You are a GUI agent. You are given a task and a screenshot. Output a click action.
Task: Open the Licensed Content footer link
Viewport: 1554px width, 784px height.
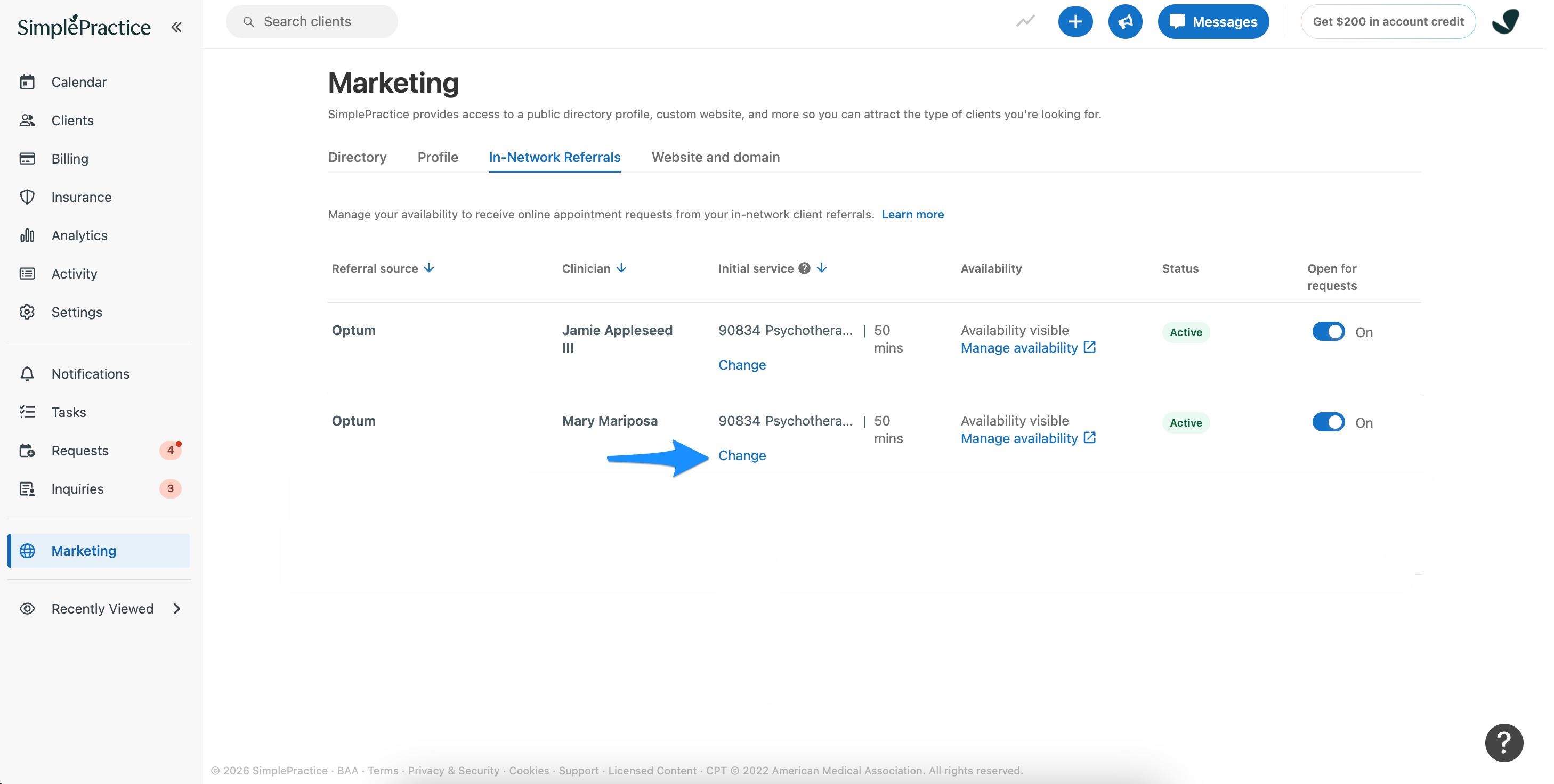[652, 771]
